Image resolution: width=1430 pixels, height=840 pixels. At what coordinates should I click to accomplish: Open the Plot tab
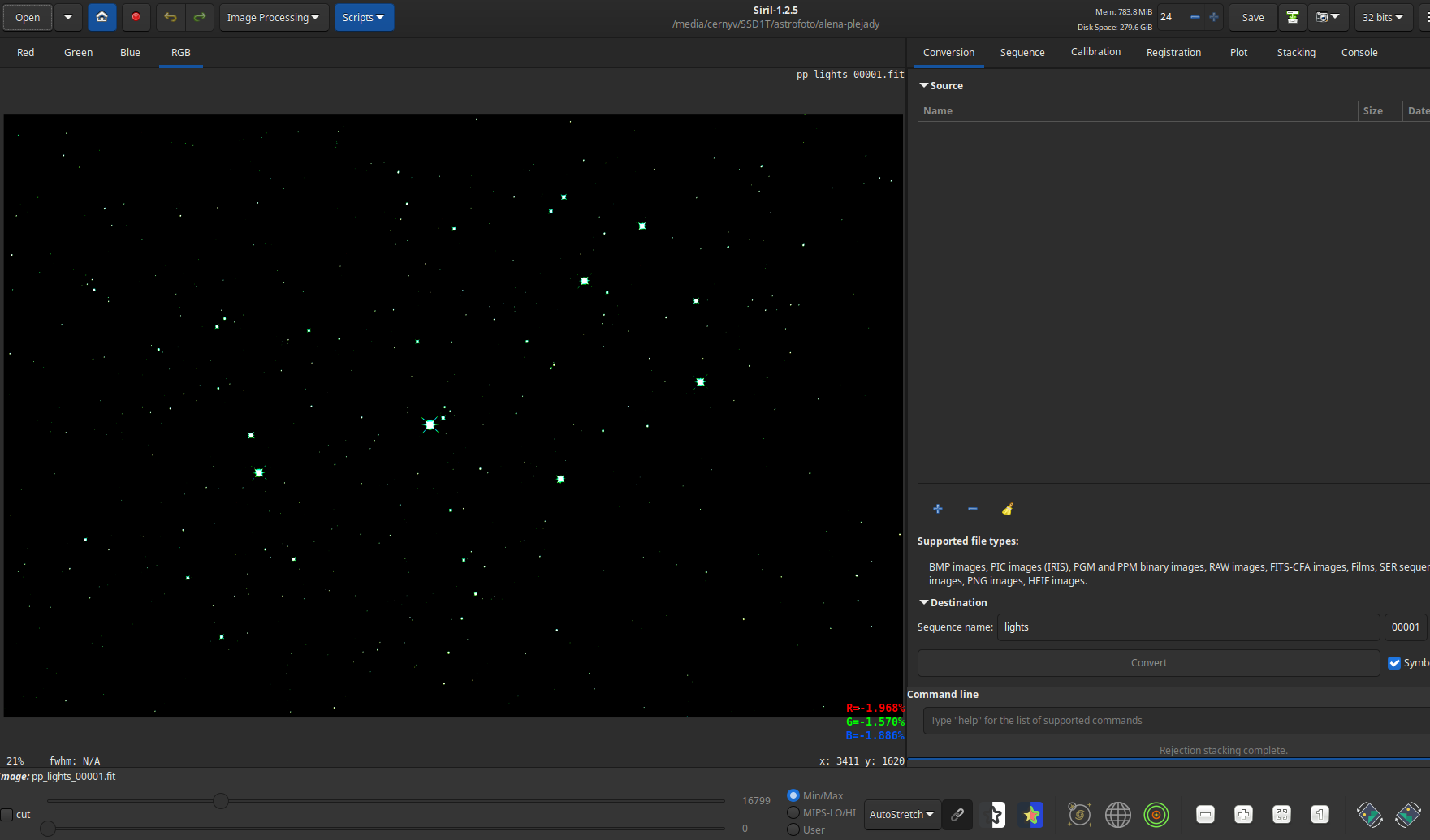pos(1238,52)
